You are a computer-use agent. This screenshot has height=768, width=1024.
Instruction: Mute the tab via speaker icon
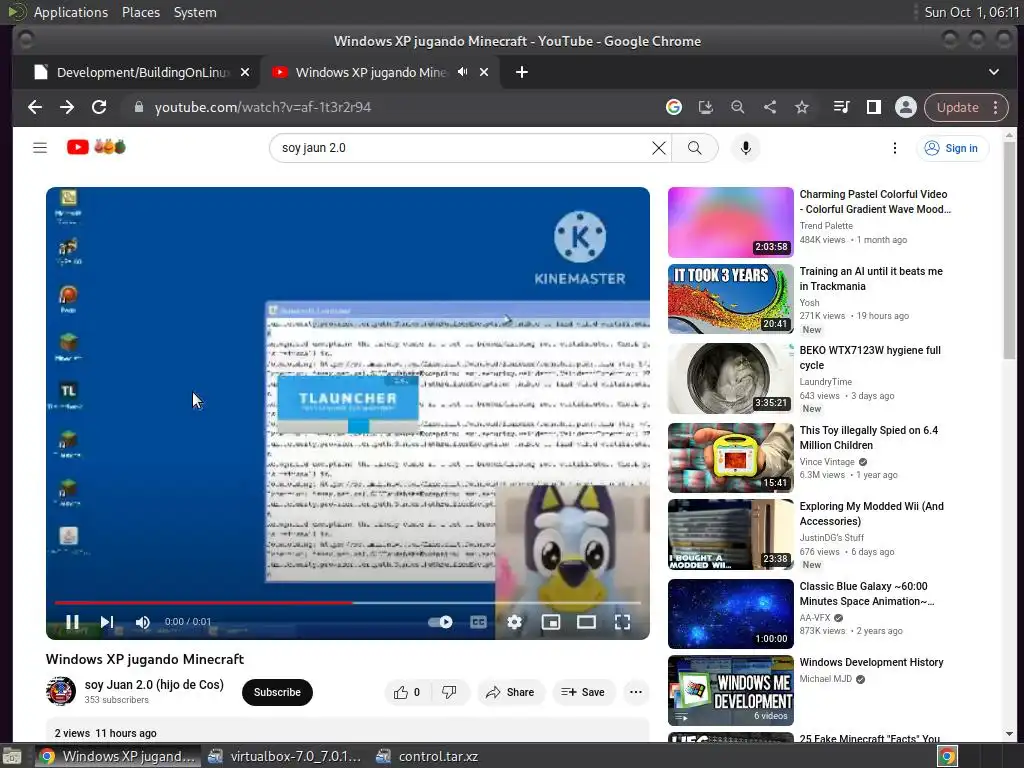pyautogui.click(x=462, y=72)
